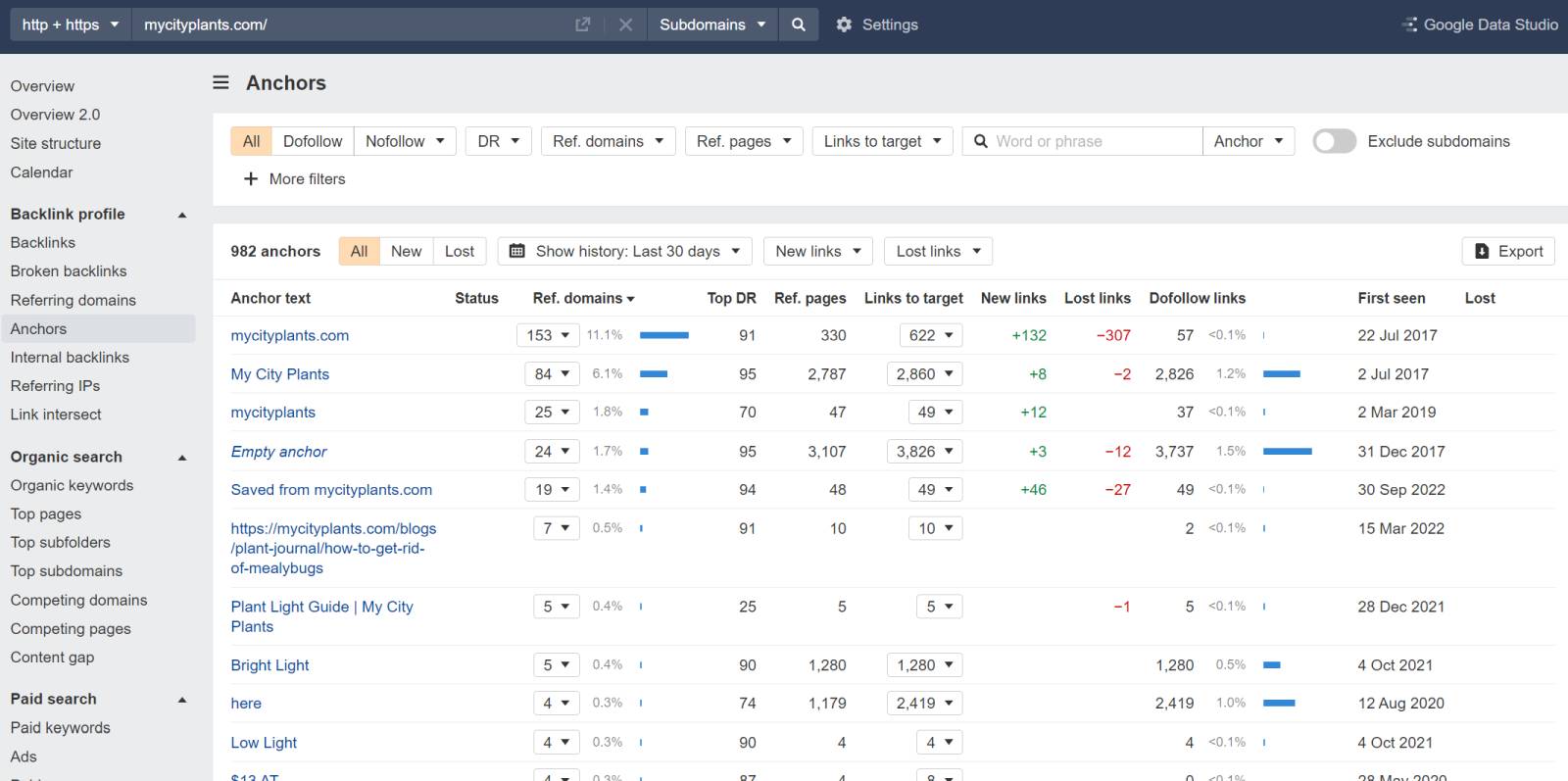
Task: Expand 622 links to target dropdown
Action: point(931,335)
